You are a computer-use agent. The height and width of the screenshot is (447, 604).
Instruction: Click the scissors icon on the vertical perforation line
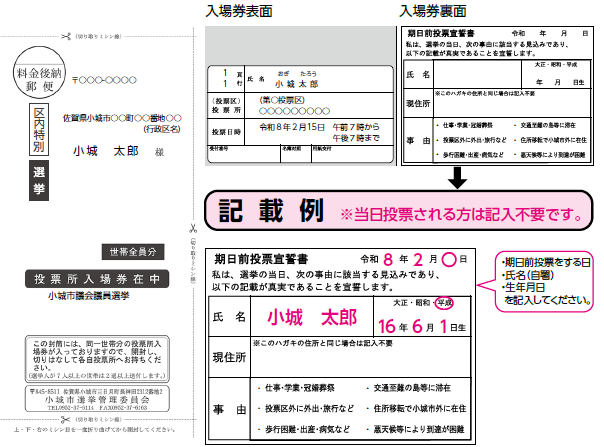point(193,229)
